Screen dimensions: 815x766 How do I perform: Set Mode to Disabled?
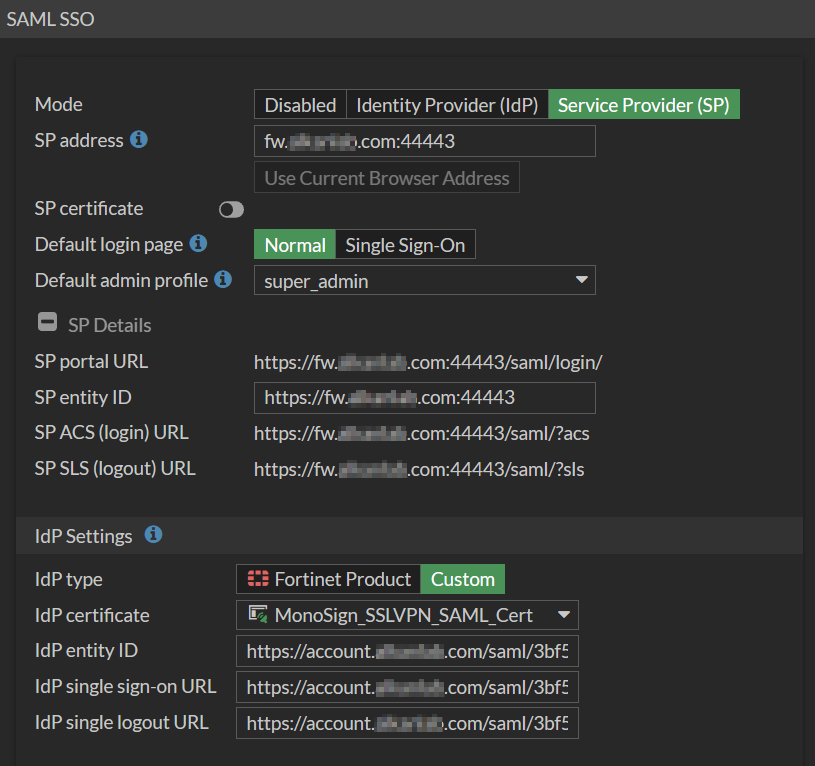tap(300, 105)
